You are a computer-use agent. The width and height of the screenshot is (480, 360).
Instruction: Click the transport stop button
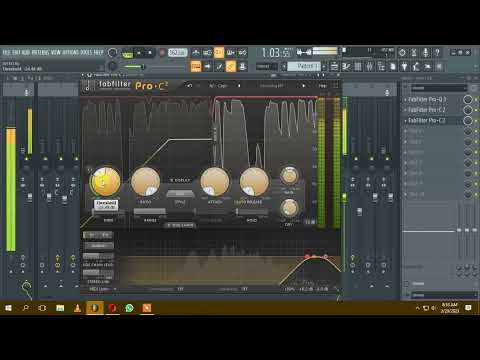click(150, 53)
